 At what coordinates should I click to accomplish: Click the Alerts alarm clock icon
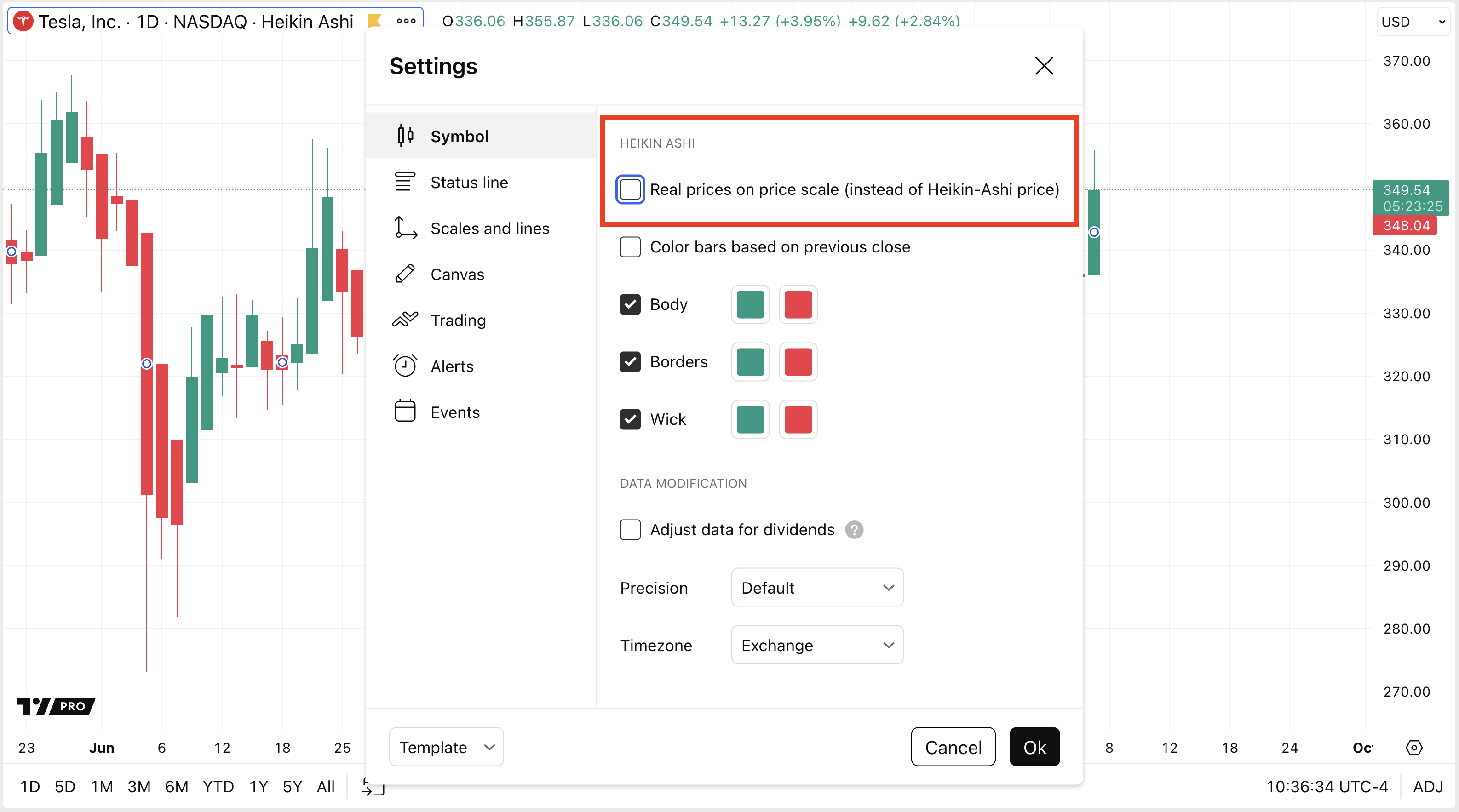(x=405, y=366)
